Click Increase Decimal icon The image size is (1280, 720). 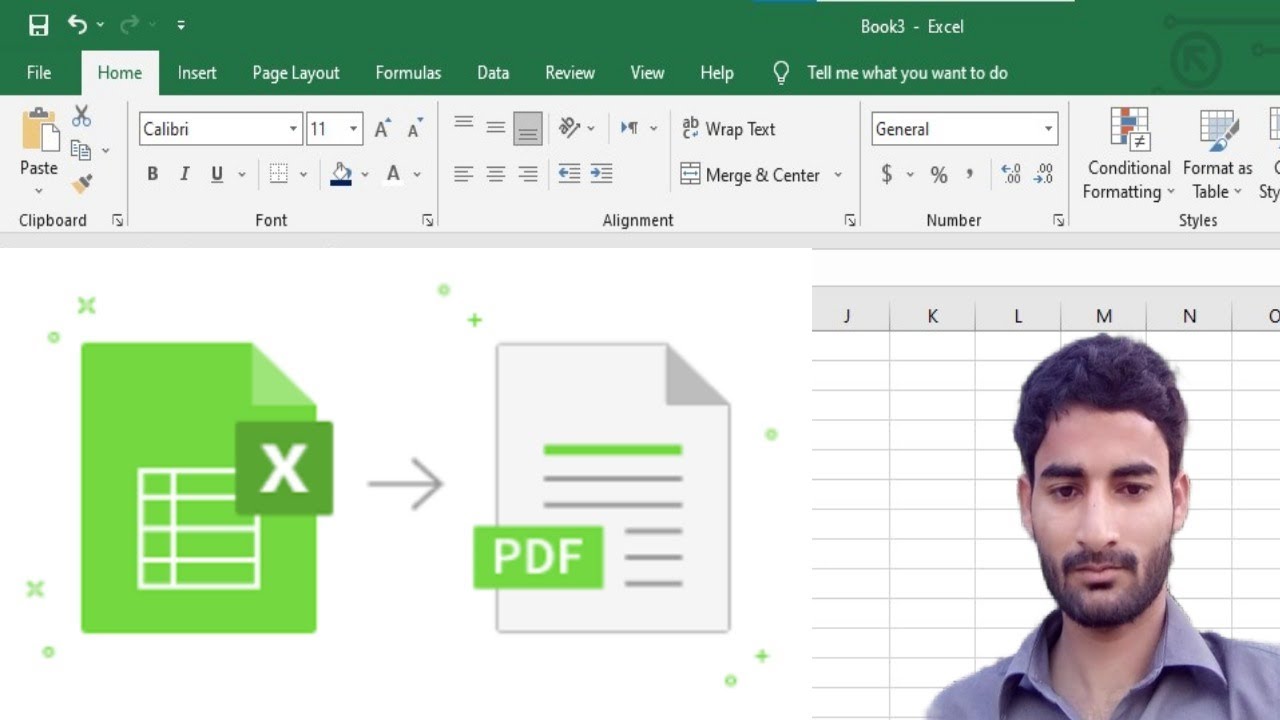coord(1011,175)
